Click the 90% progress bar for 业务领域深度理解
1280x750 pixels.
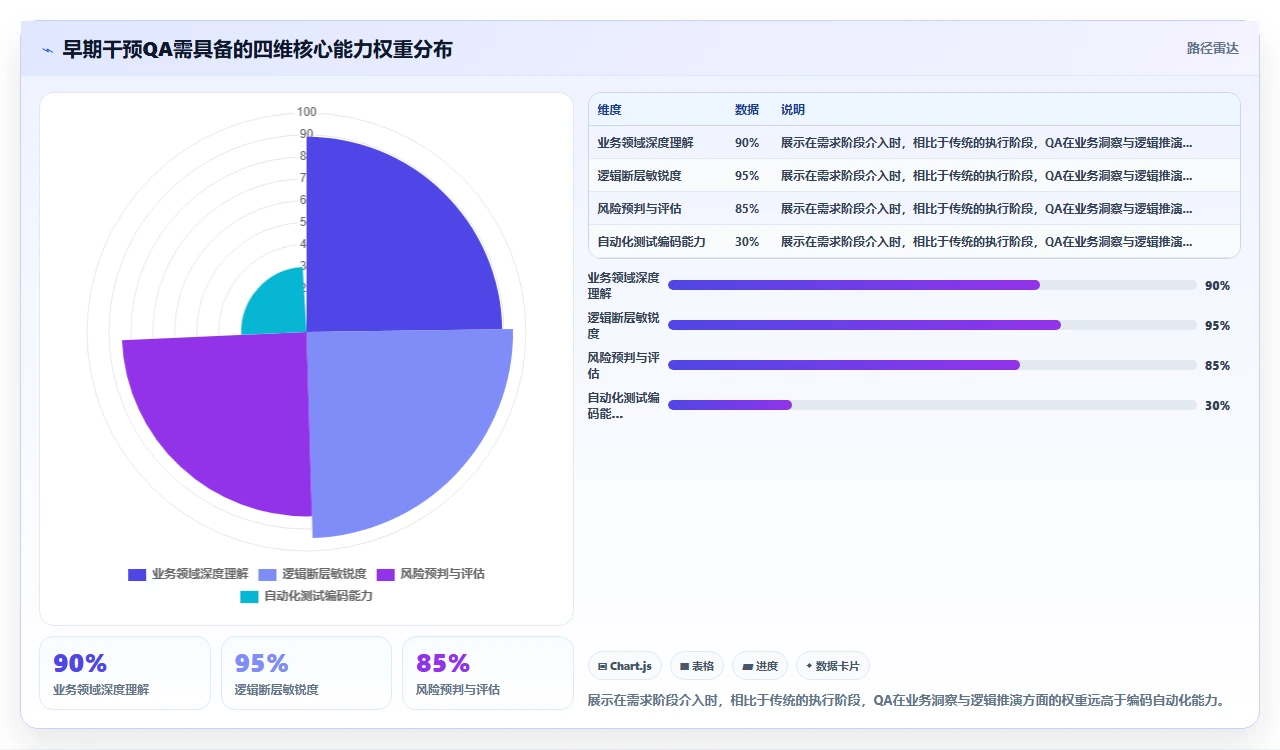click(932, 285)
